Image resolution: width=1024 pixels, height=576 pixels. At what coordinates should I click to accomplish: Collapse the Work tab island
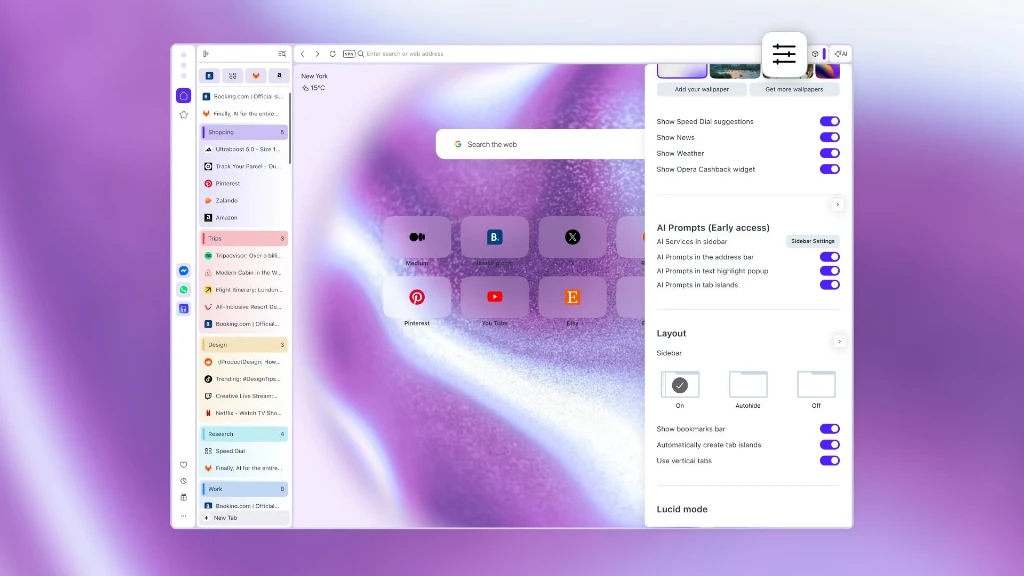tap(244, 488)
